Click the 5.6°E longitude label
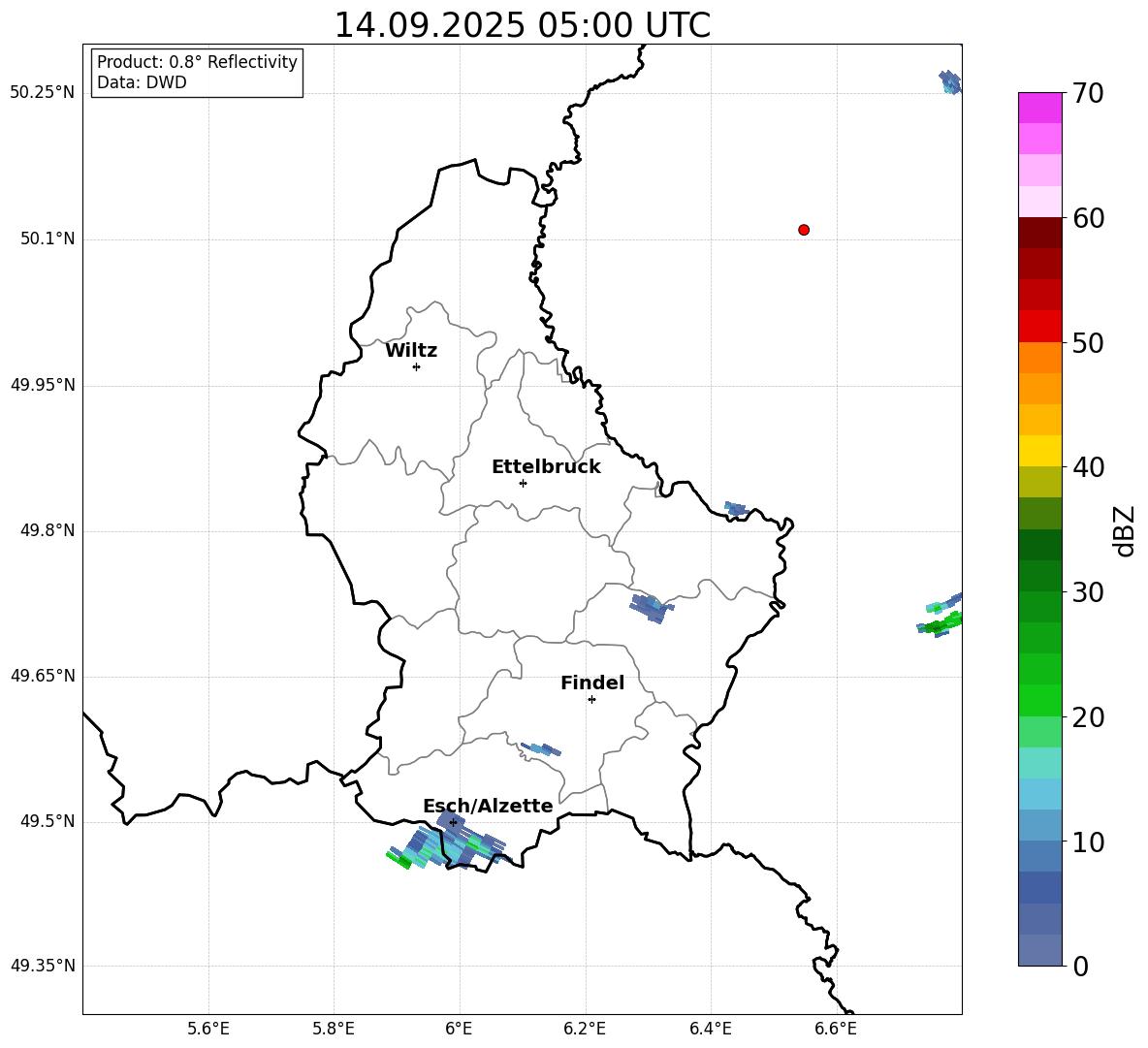Screen dimensions: 1148x1048 (x=208, y=1029)
